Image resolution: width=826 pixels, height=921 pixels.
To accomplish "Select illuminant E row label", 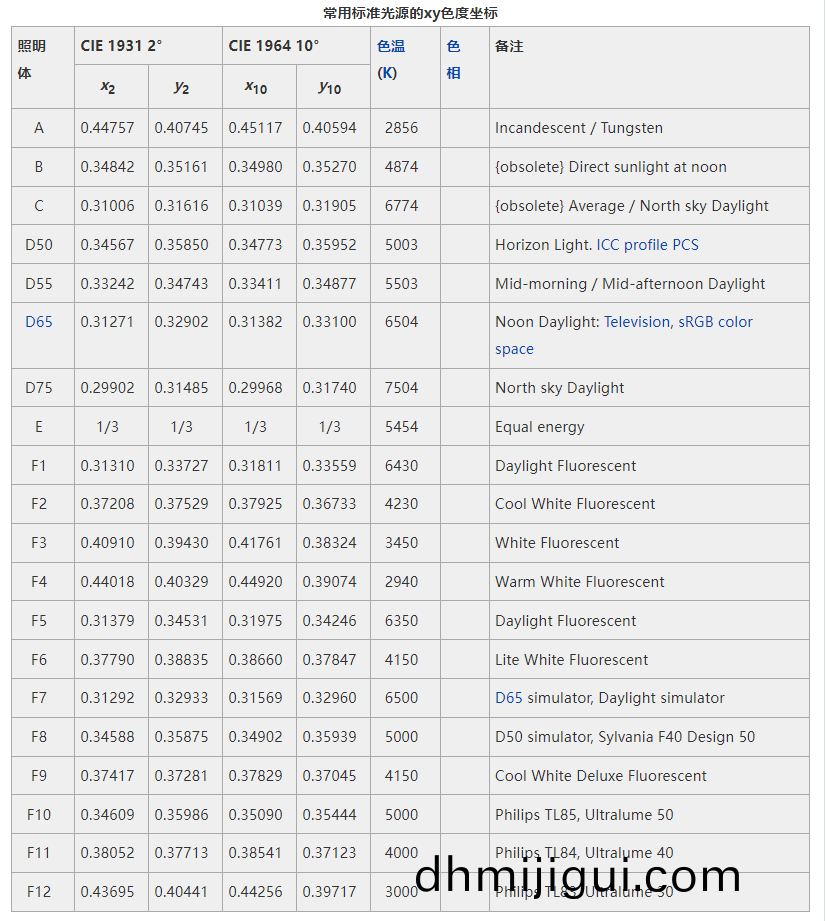I will pyautogui.click(x=39, y=427).
